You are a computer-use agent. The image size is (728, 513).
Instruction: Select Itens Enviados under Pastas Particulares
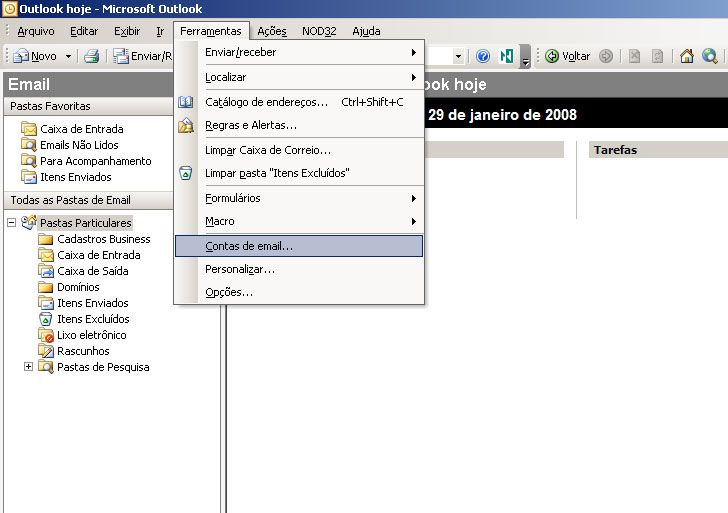click(x=83, y=303)
